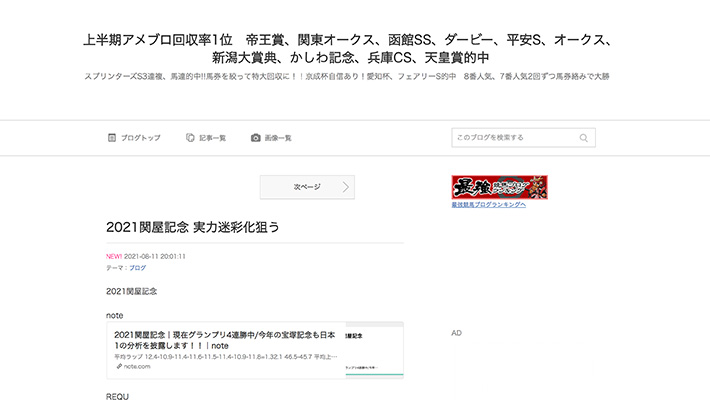Screen dimensions: 710x400
Task: Open the ブログトップ menu text
Action: 140,138
